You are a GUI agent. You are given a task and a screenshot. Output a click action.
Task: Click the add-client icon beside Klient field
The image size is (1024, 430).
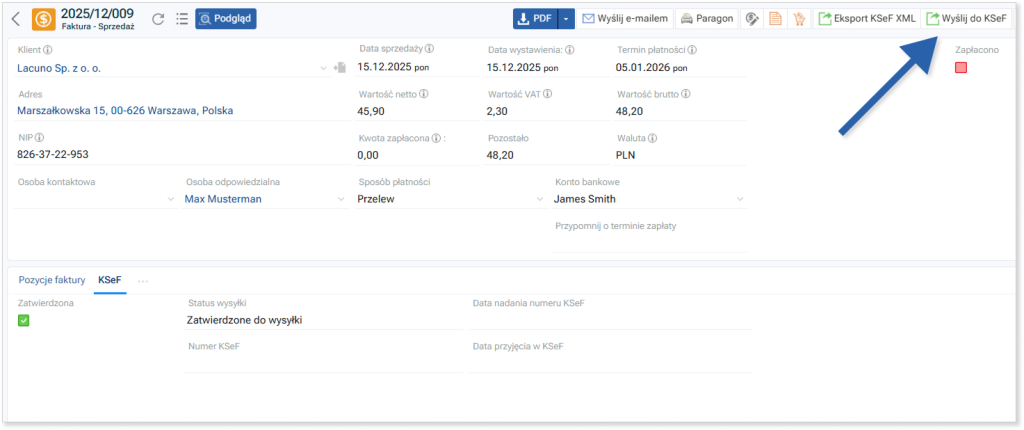click(339, 68)
